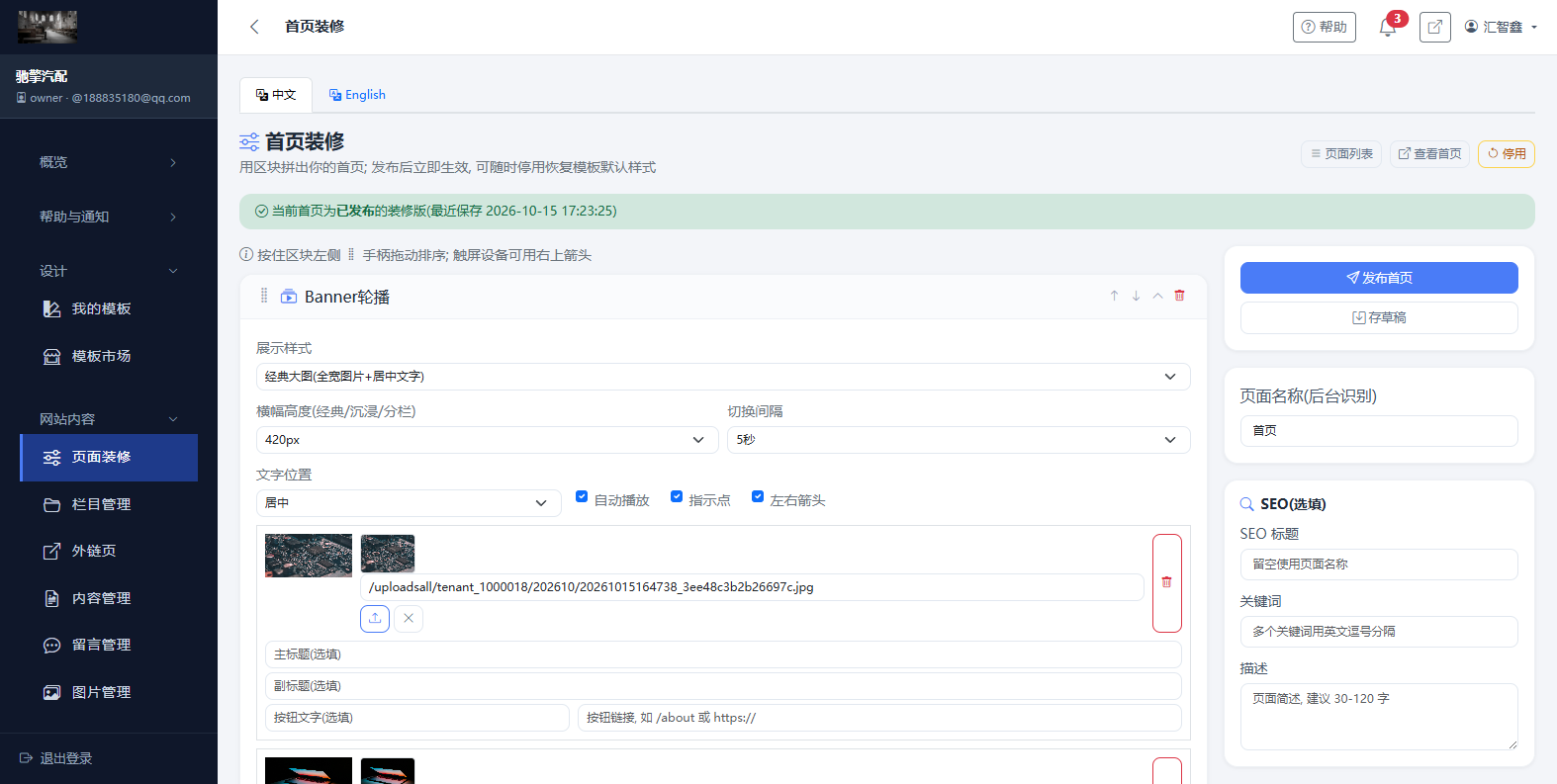
Task: Go to 内容管理
Action: pyautogui.click(x=109, y=598)
